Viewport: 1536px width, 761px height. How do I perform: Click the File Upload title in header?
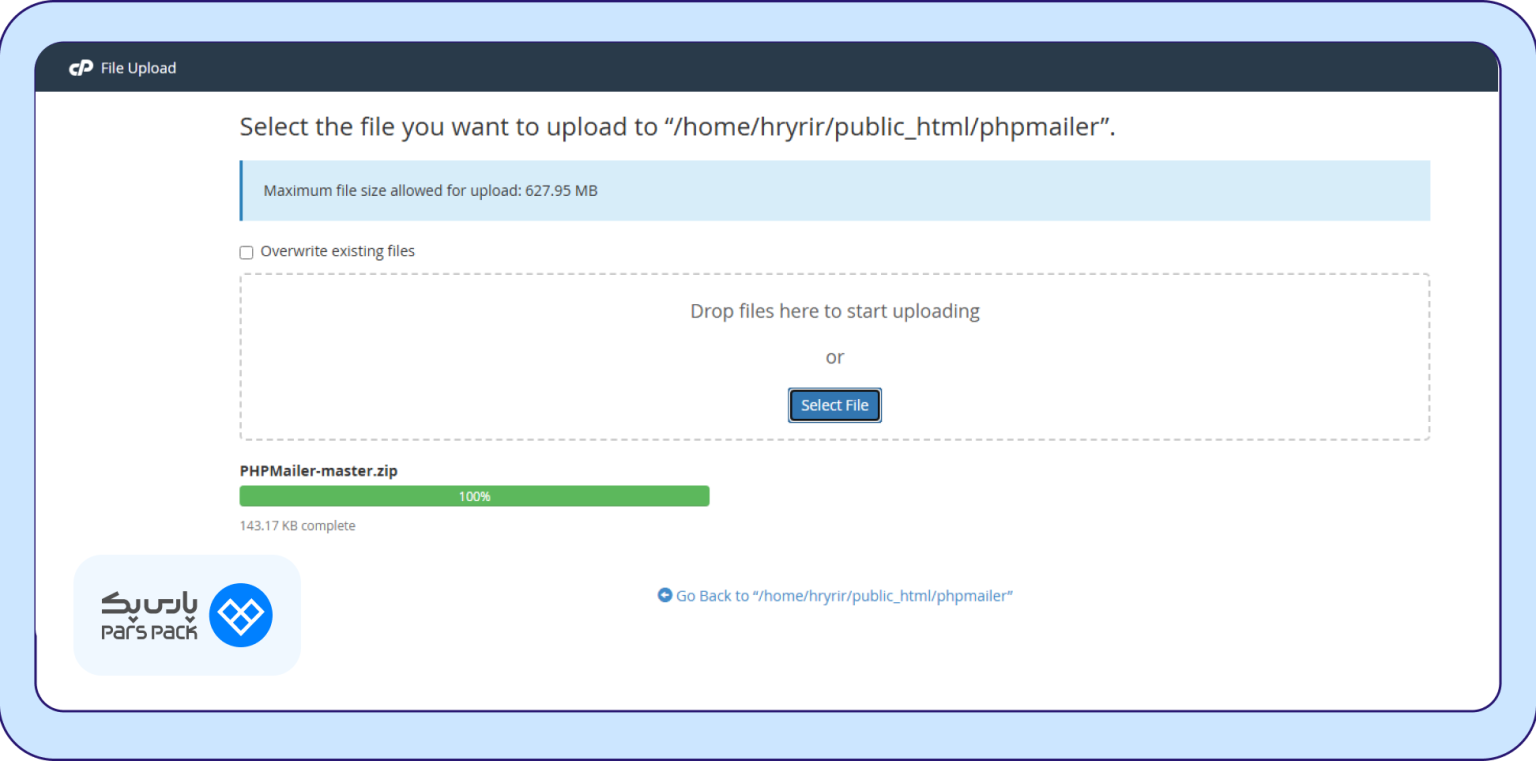pyautogui.click(x=138, y=68)
